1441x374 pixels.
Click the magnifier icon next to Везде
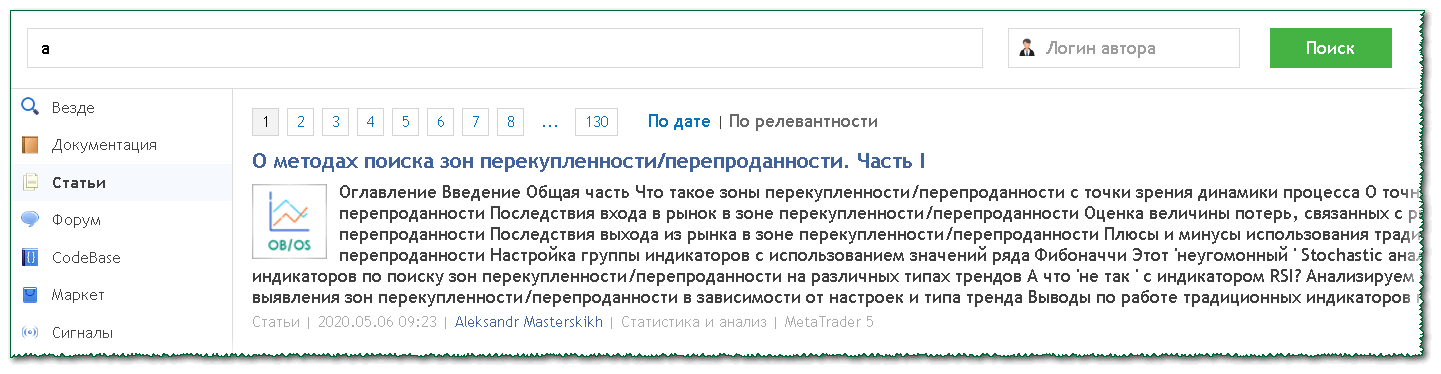[30, 107]
